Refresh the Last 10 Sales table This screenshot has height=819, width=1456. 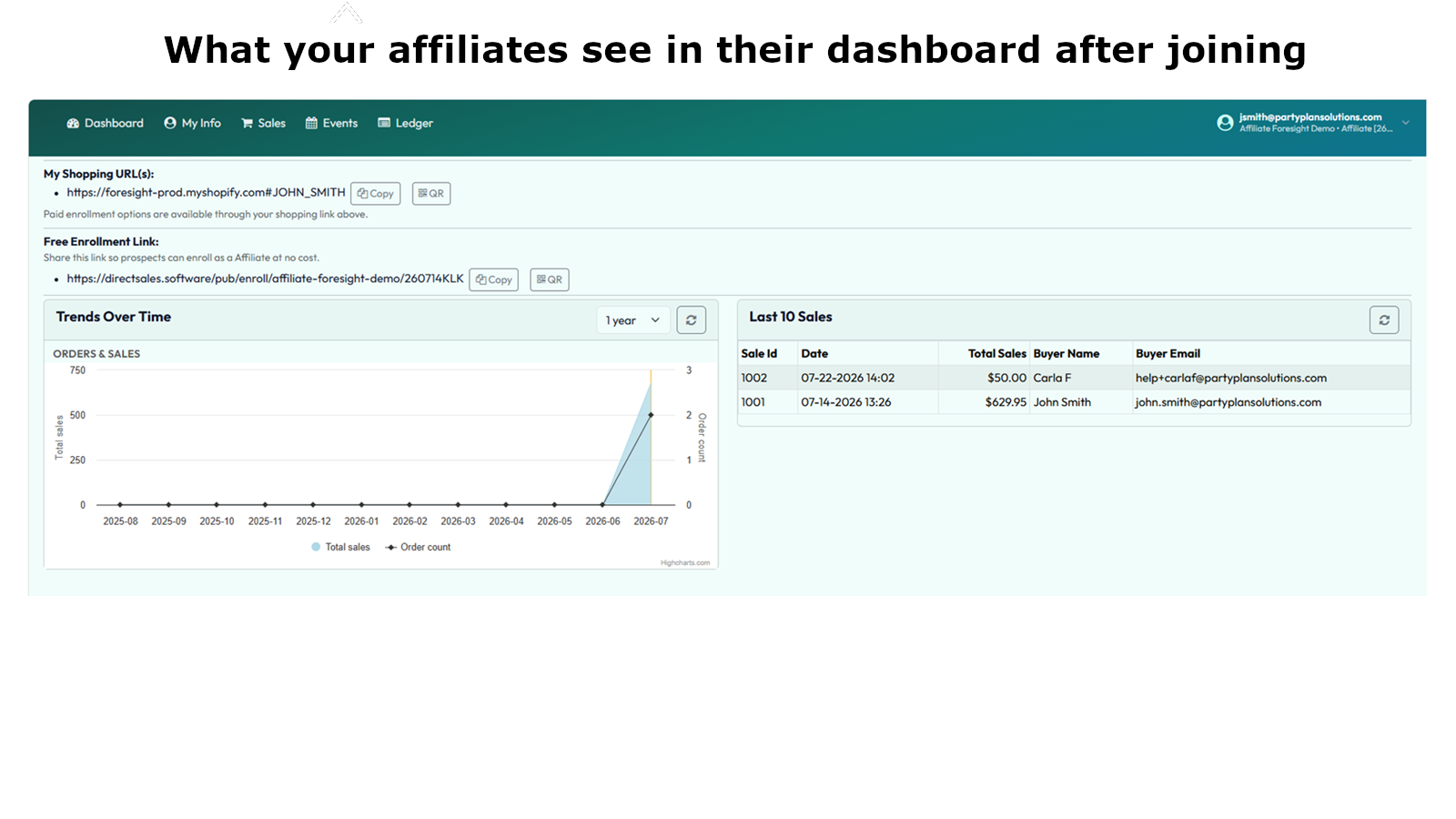click(1384, 320)
